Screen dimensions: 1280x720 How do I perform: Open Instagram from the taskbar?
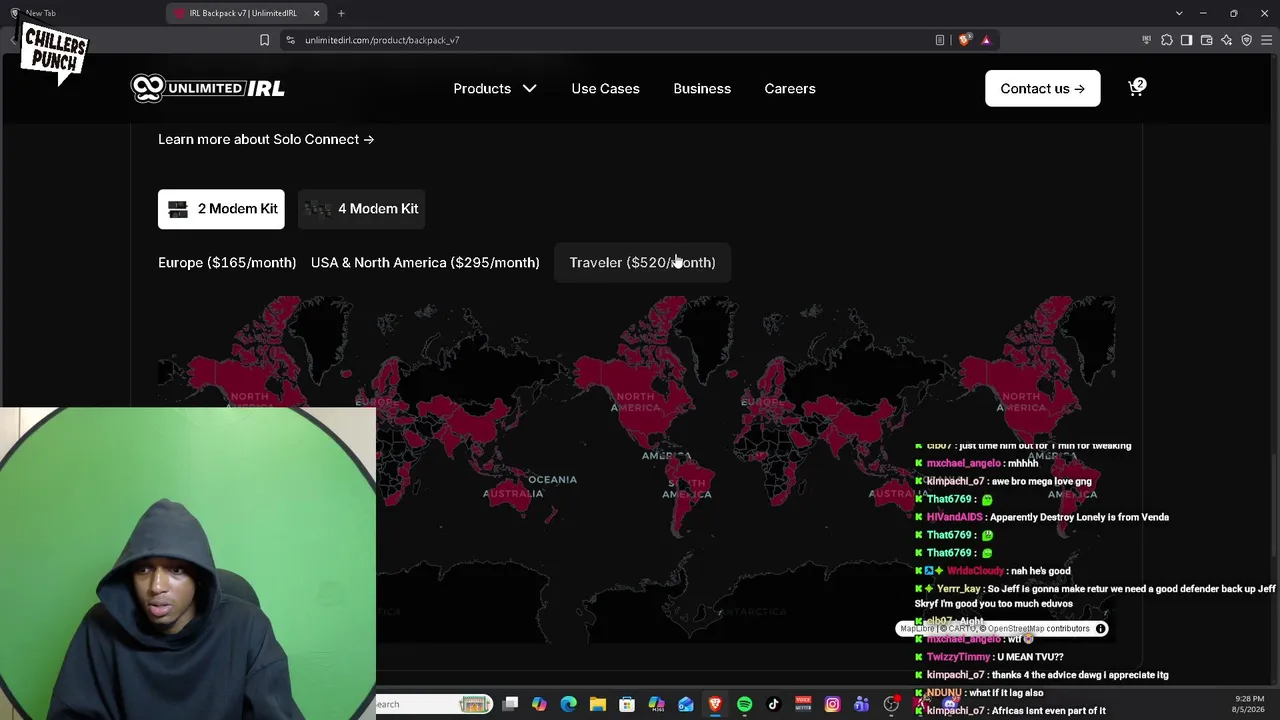[832, 704]
